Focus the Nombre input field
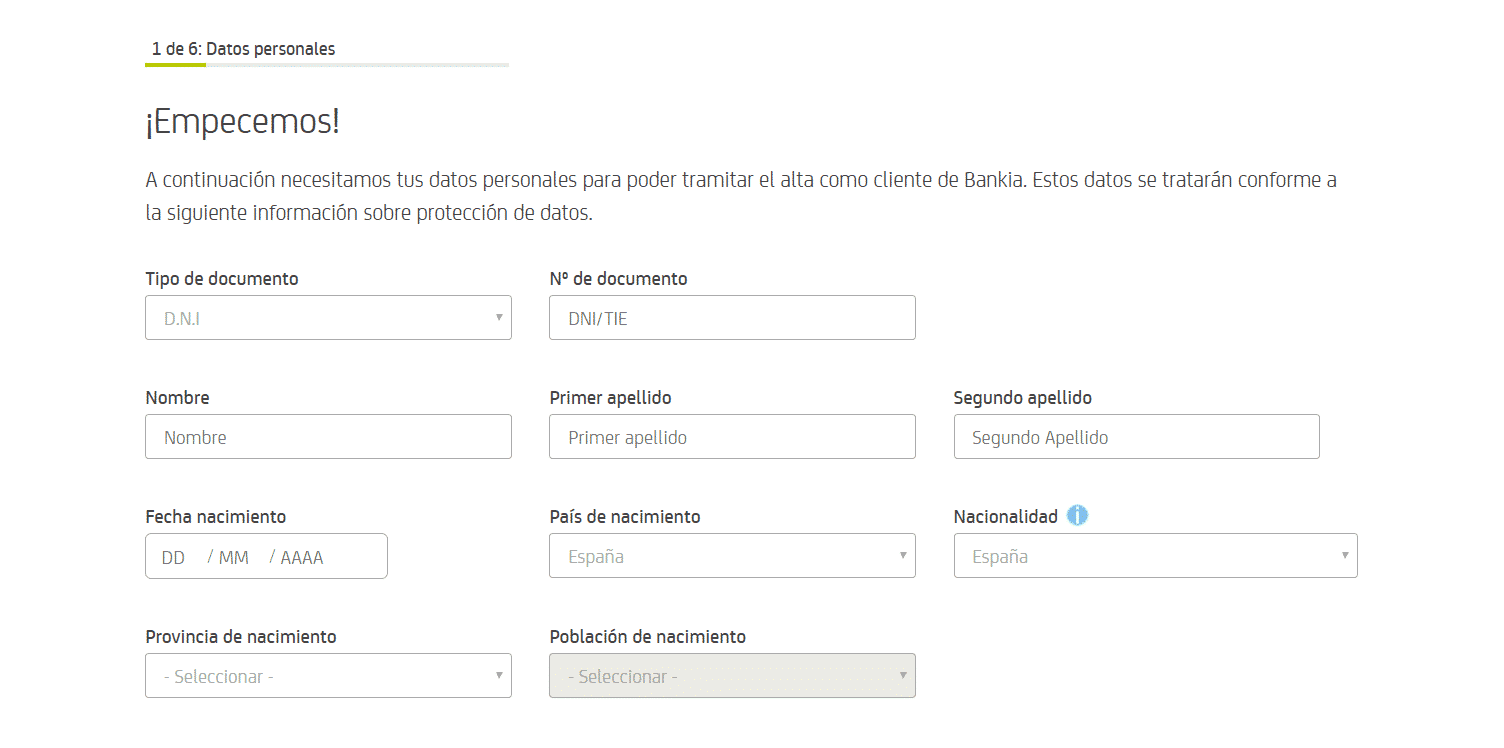1504x748 pixels. tap(328, 437)
